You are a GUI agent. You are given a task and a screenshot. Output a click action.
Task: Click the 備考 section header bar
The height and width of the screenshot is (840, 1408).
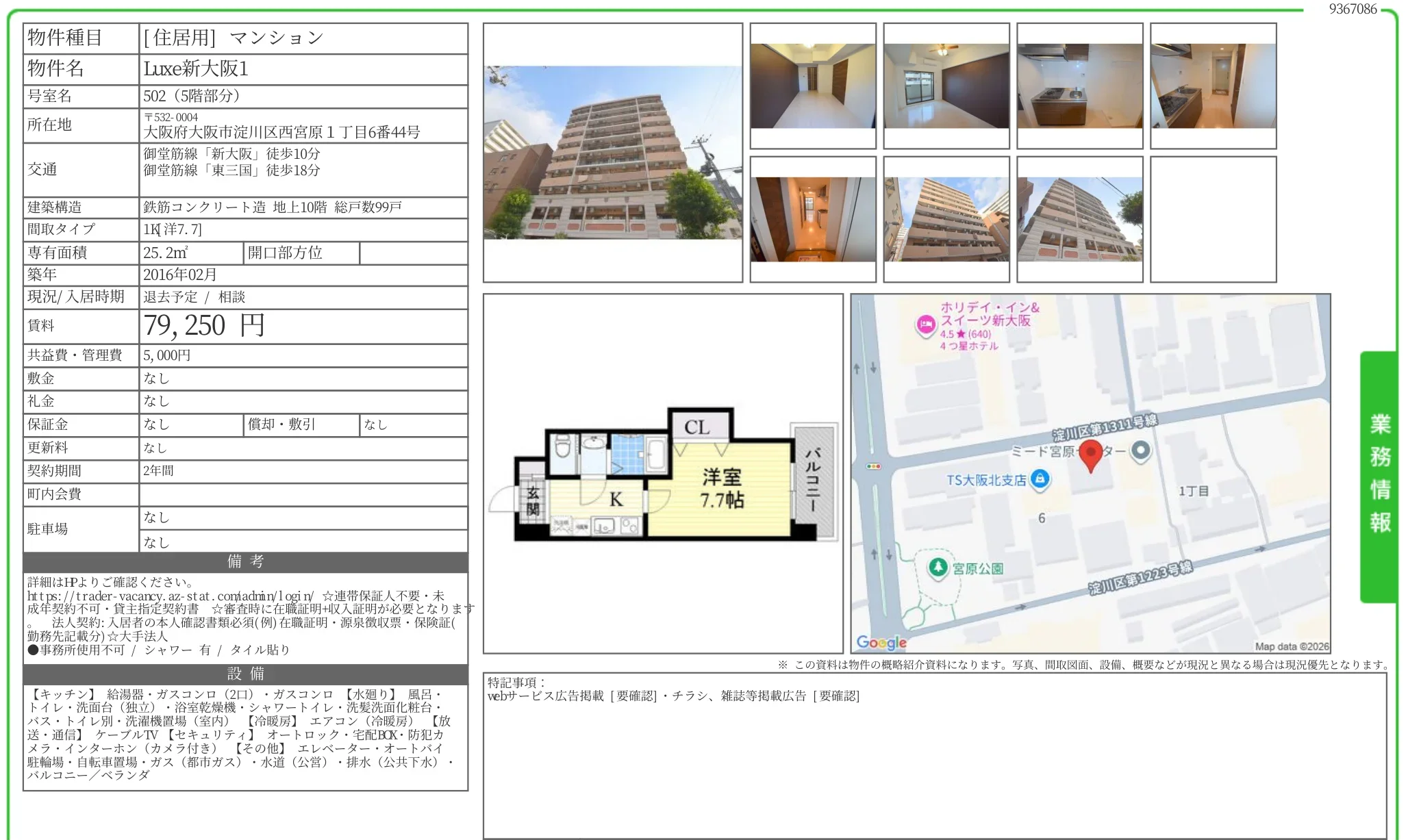coord(245,561)
